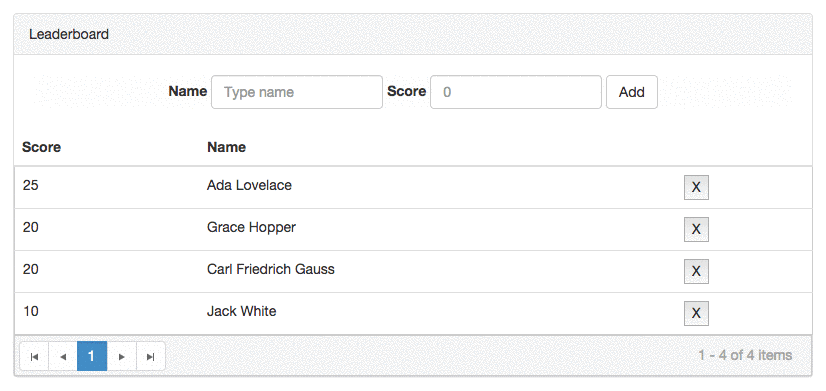Go to the next page arrow
The height and width of the screenshot is (391, 826).
pos(122,356)
